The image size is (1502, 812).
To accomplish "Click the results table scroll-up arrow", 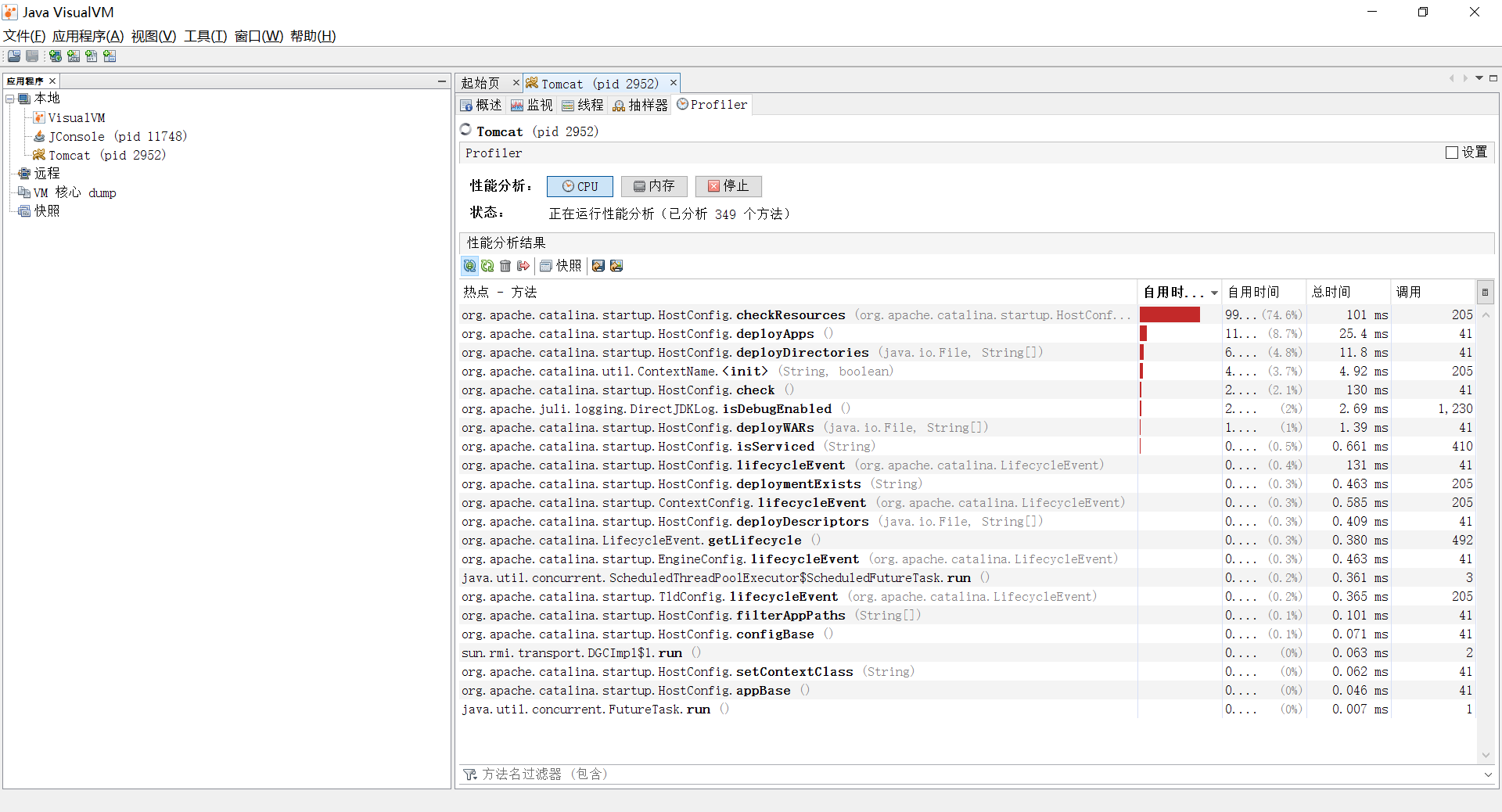I will tap(1486, 315).
